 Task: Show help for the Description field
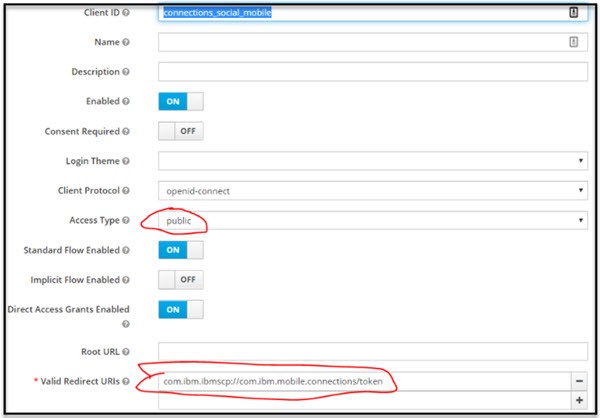tap(126, 72)
